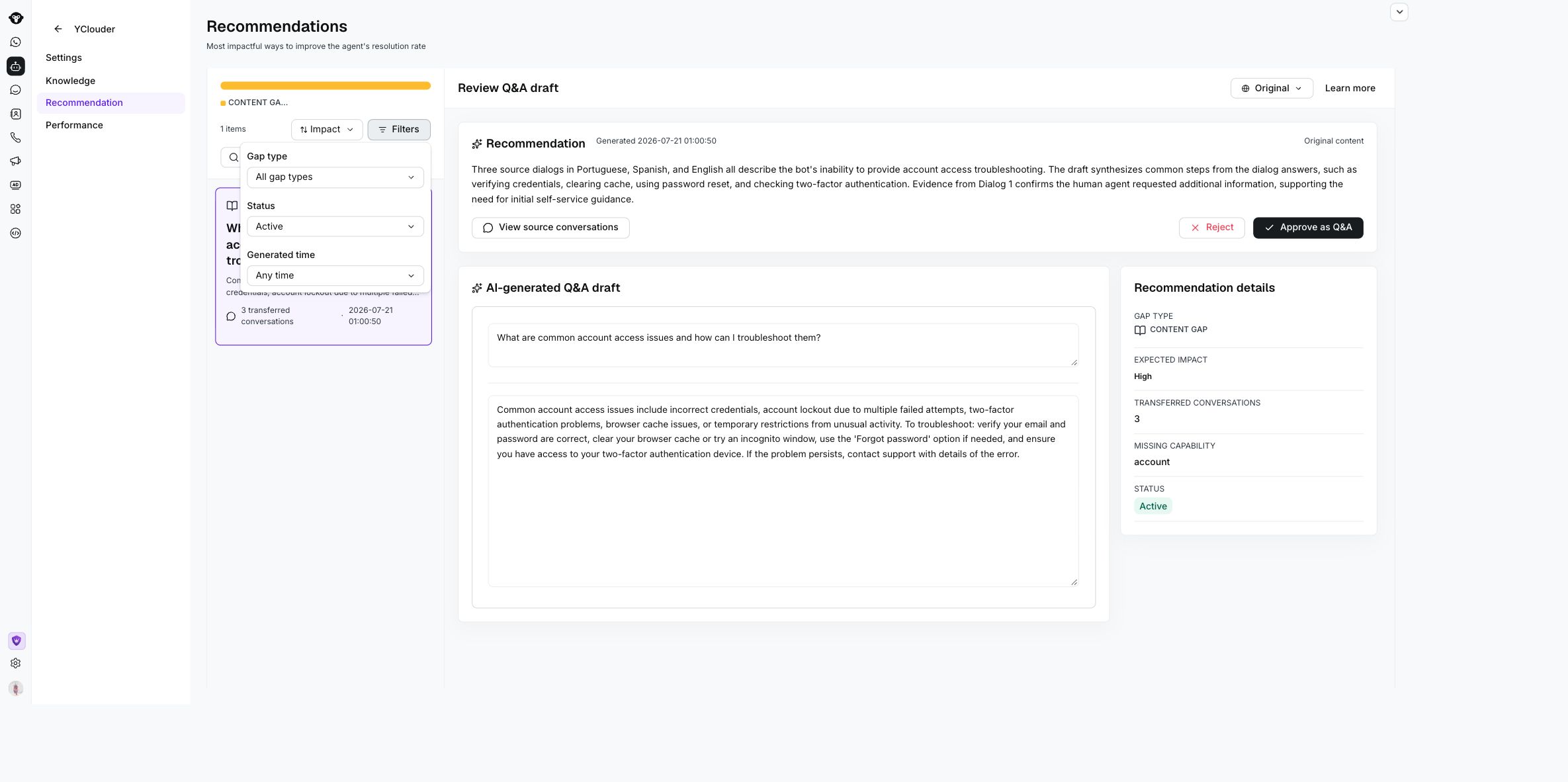Click the book icon on recommendation card

coord(232,206)
